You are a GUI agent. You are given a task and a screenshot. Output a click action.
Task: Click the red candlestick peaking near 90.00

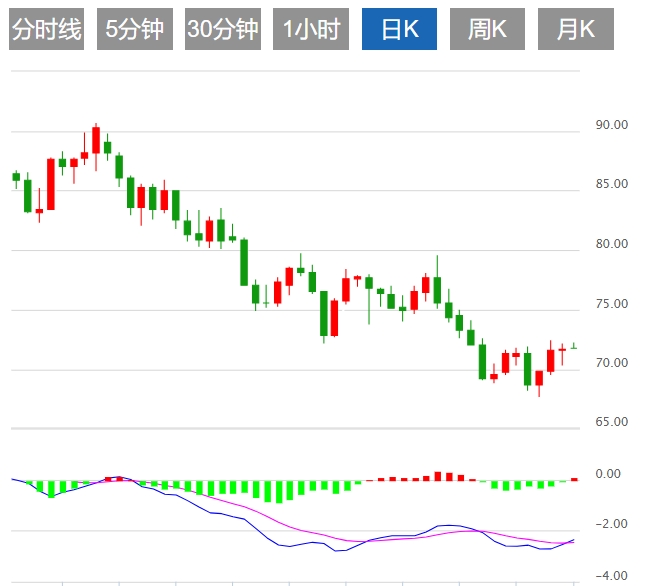(x=96, y=140)
